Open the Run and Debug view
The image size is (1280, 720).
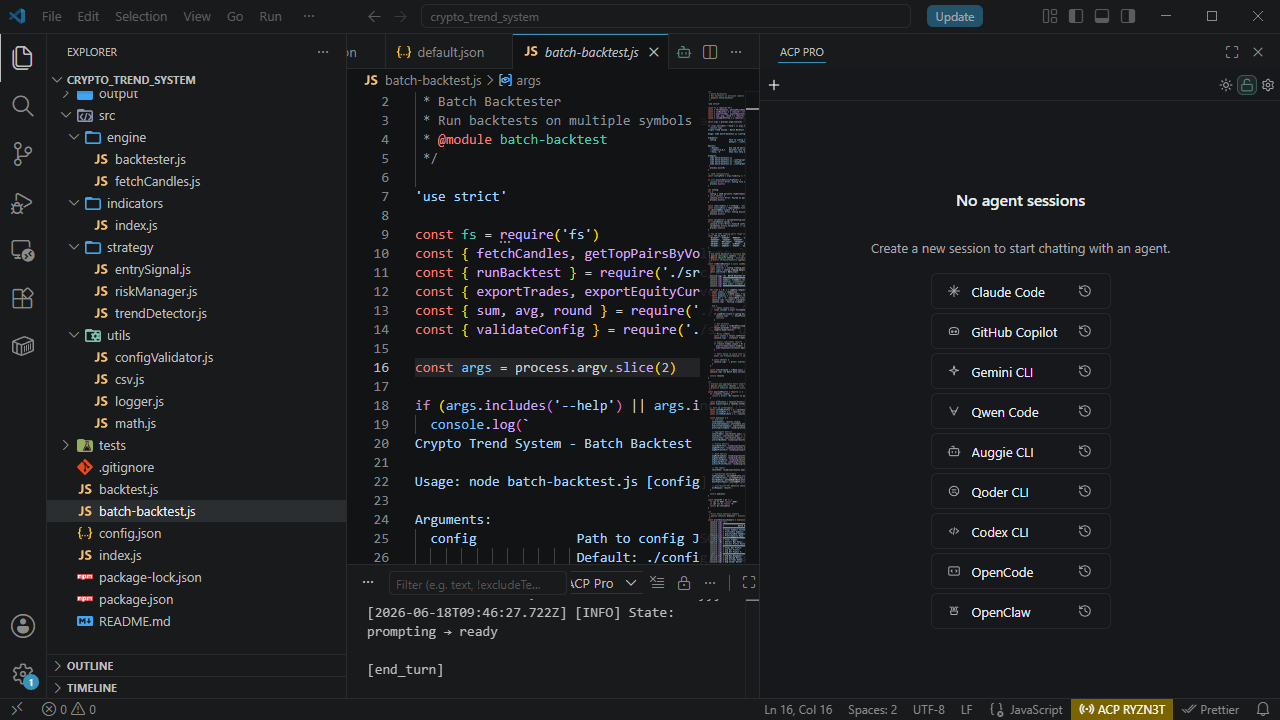coord(22,203)
